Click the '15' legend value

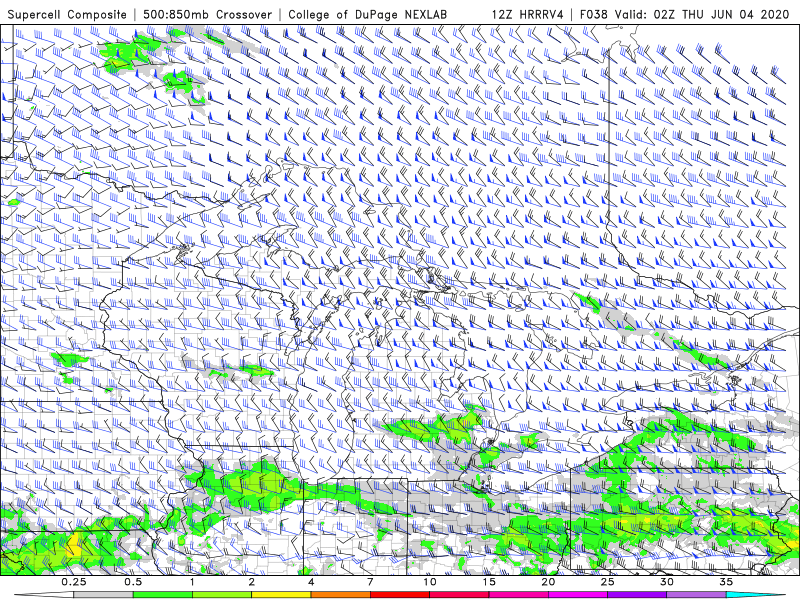(489, 582)
